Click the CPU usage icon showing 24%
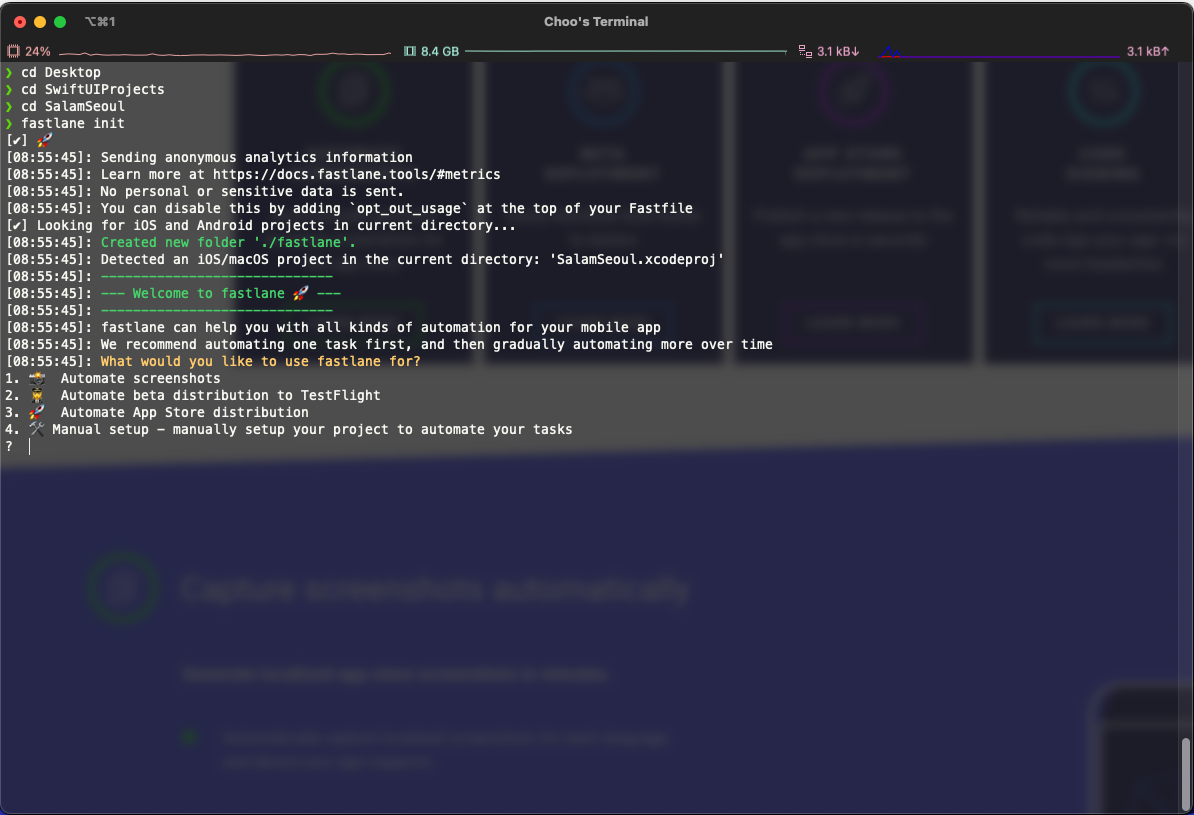1194x815 pixels. (13, 51)
